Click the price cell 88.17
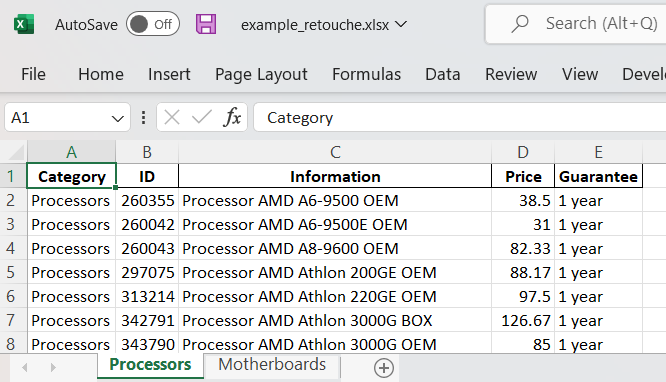 (x=523, y=272)
